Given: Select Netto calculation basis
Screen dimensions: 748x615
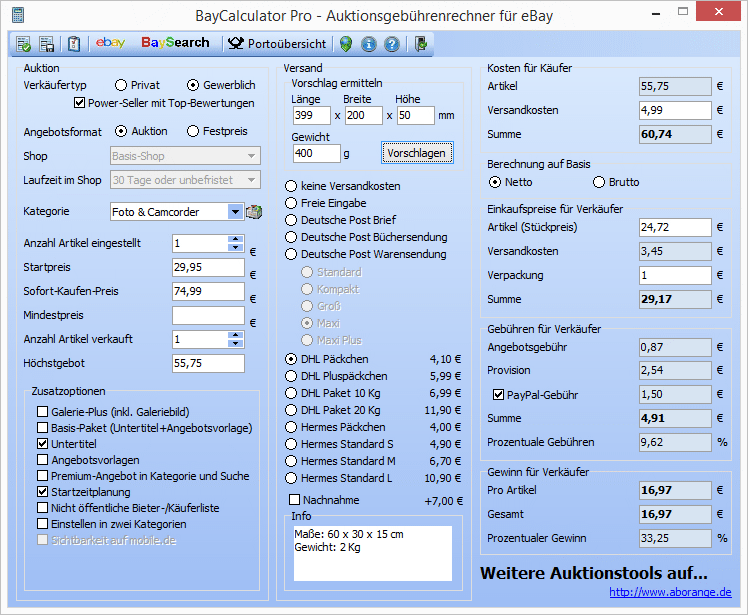Looking at the screenshot, I should point(510,182).
